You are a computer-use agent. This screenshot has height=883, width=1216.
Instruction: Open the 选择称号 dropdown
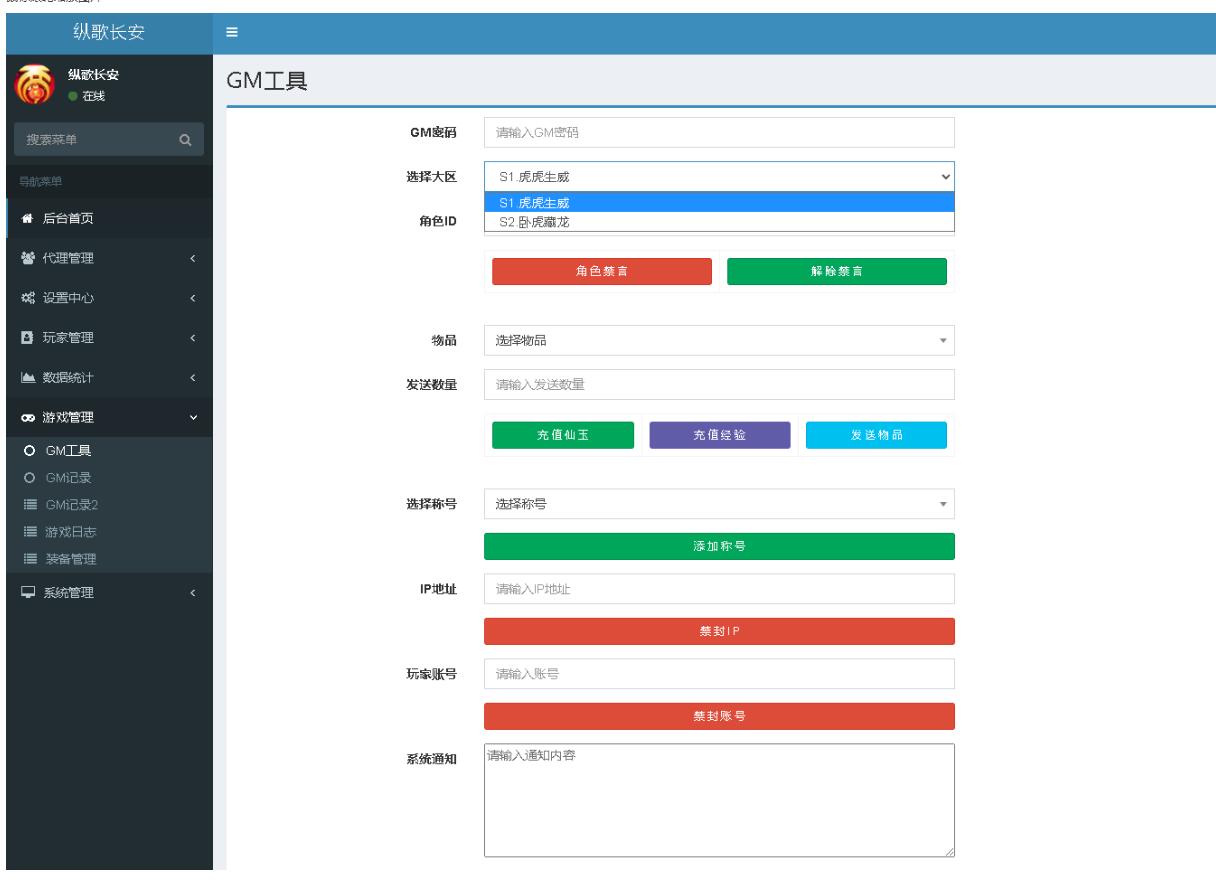pyautogui.click(x=719, y=503)
